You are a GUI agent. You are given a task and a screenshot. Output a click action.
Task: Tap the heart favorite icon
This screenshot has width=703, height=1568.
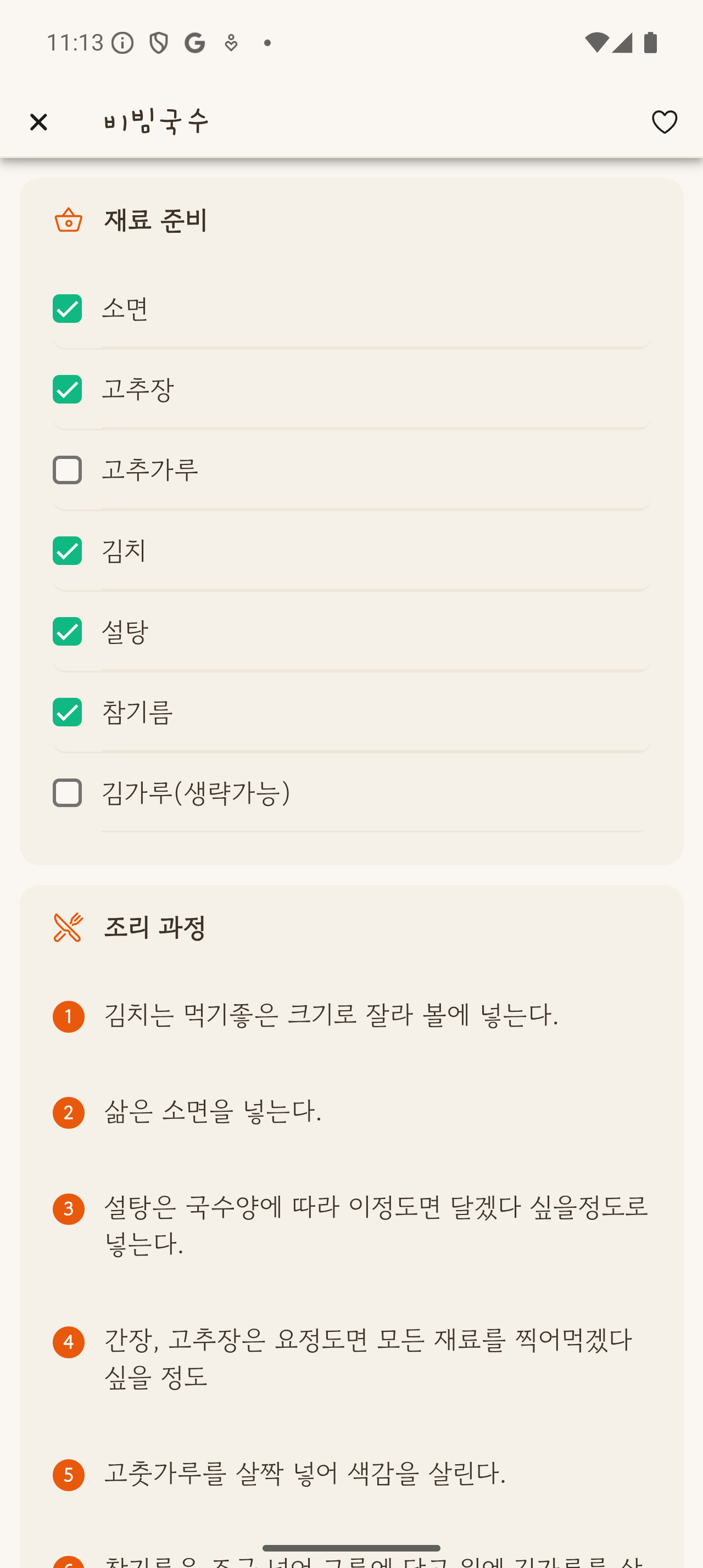pos(664,122)
